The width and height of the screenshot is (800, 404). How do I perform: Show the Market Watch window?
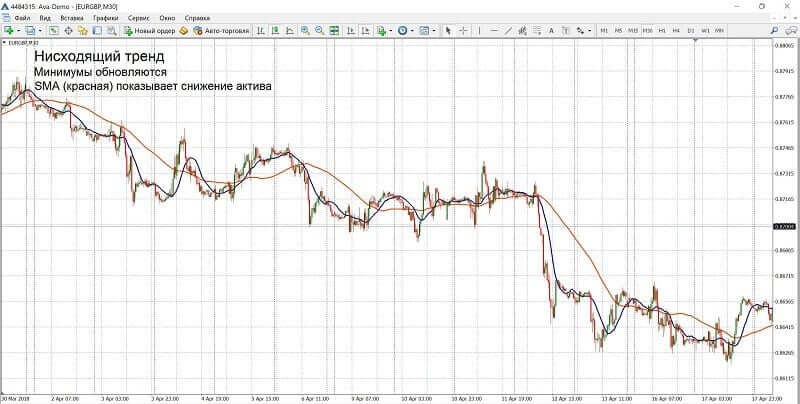click(54, 31)
